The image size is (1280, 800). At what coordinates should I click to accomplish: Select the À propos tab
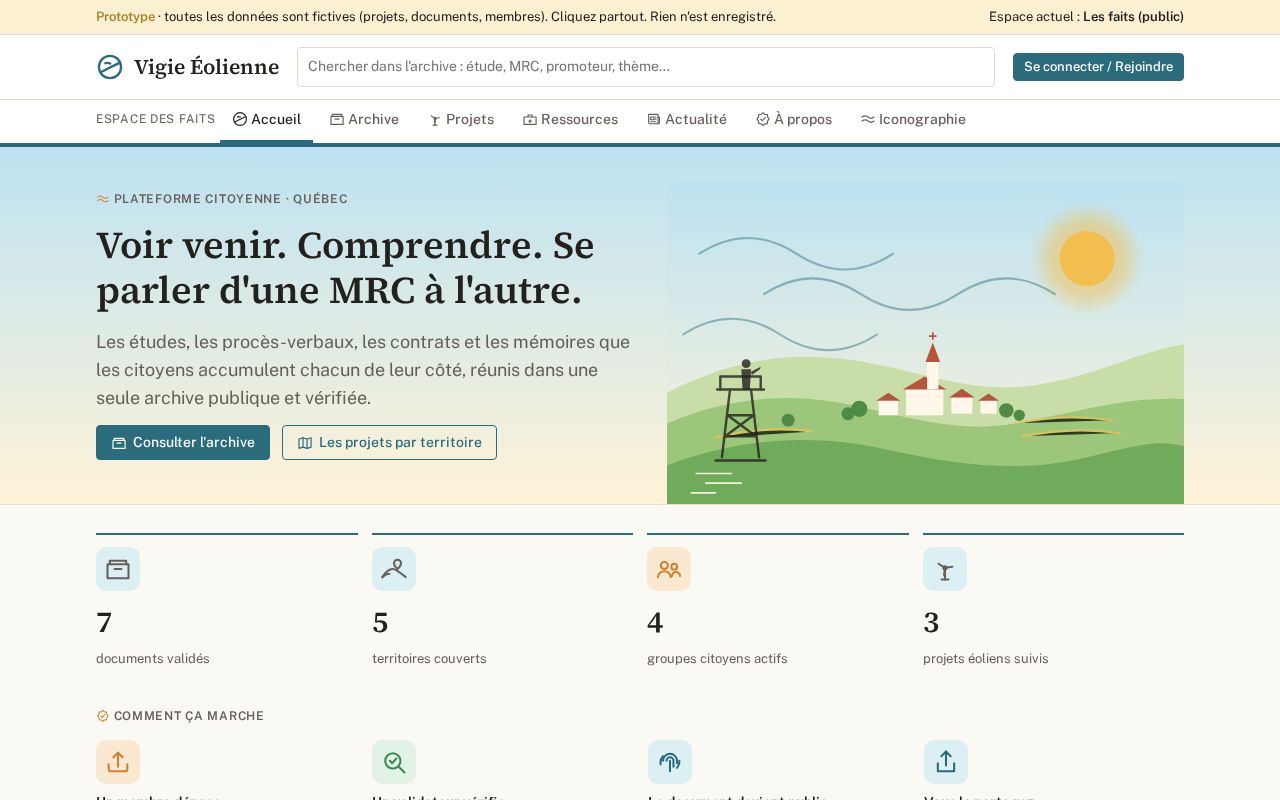[794, 120]
